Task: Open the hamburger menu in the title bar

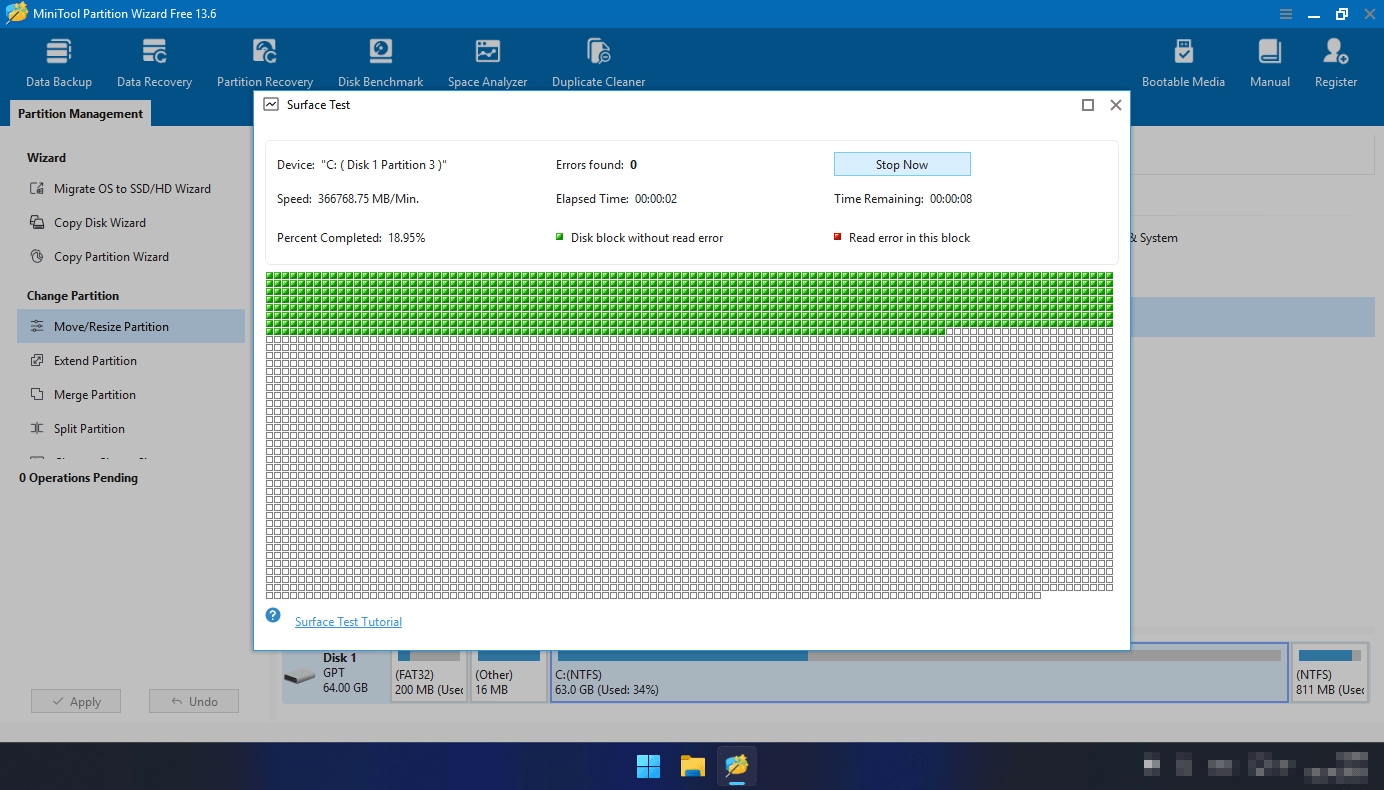Action: [1286, 14]
